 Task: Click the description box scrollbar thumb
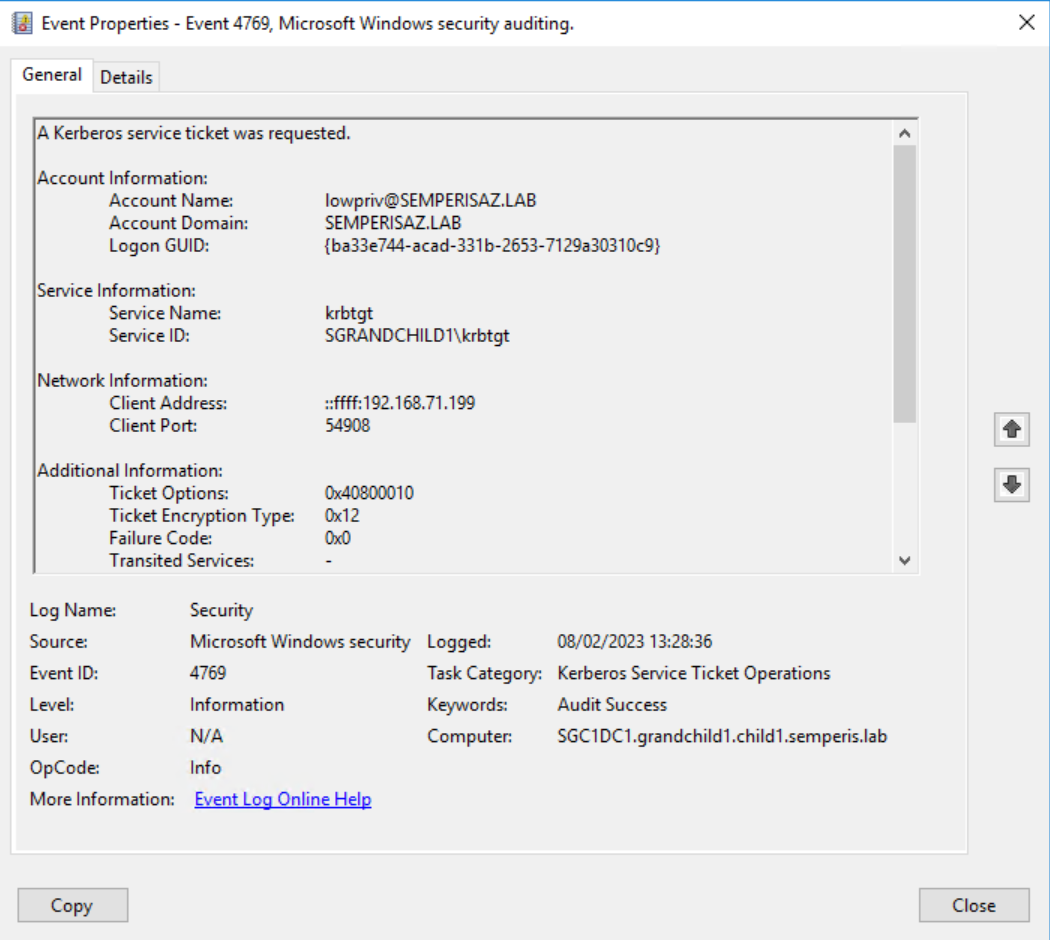905,284
